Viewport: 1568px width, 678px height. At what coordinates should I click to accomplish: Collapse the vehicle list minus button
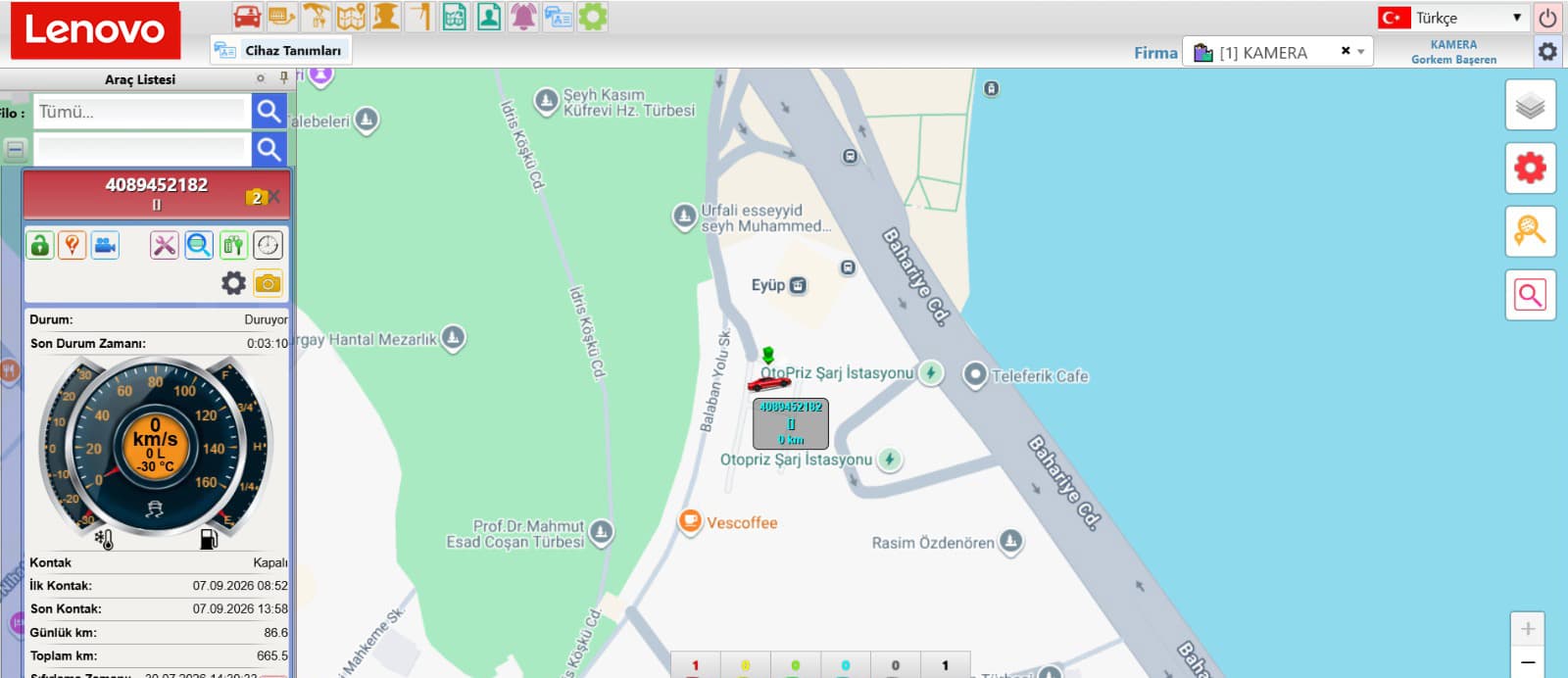[15, 149]
